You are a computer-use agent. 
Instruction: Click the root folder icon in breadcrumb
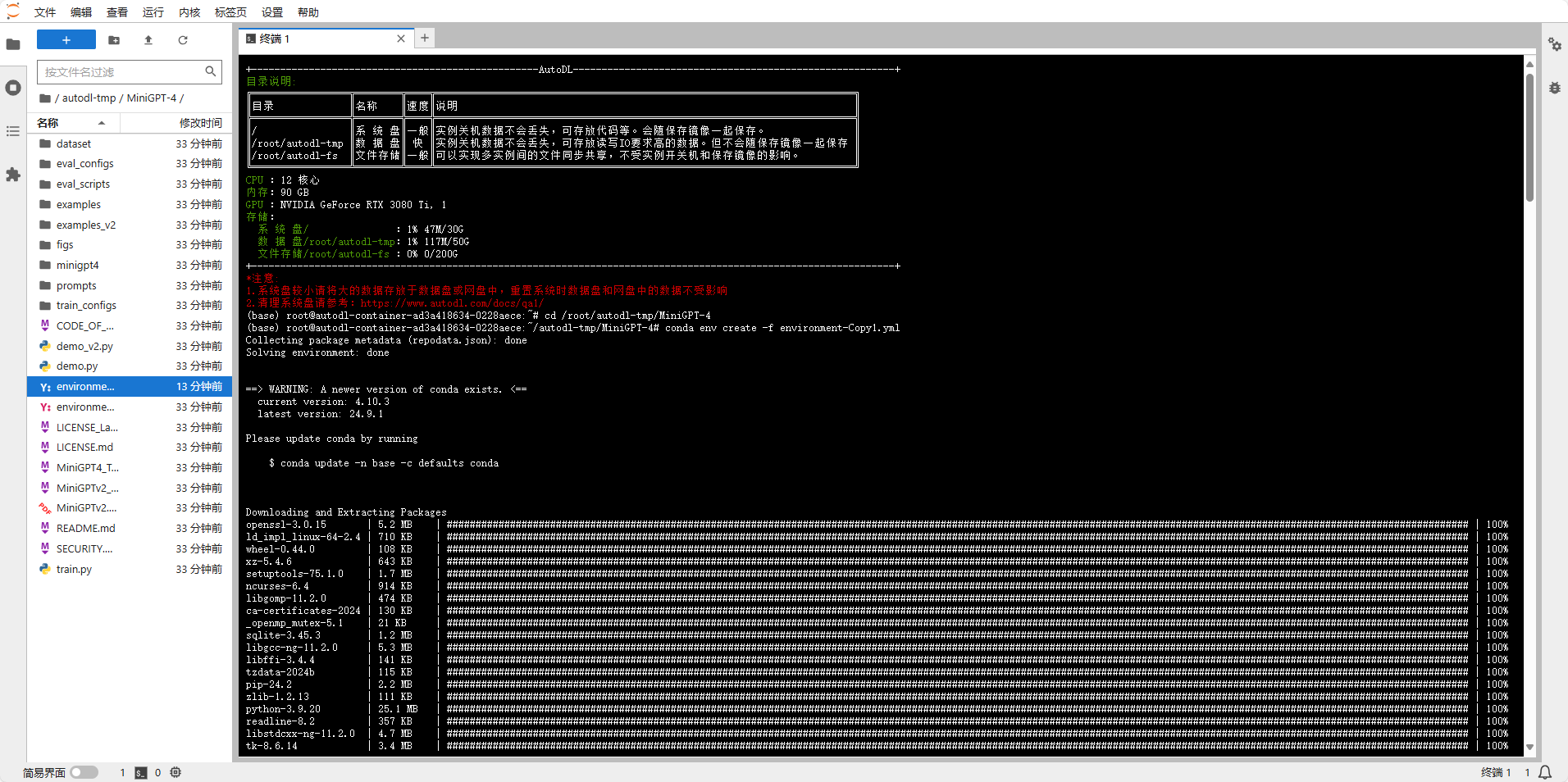coord(45,98)
